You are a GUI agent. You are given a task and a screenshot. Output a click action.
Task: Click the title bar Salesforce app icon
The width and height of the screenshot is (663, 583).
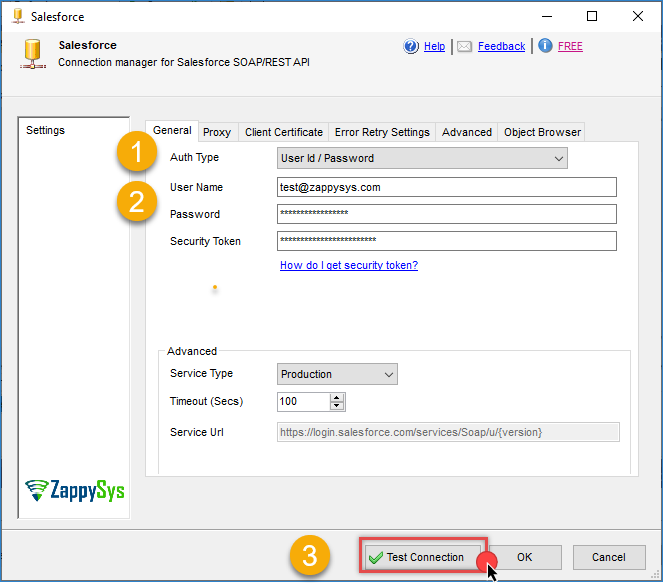[x=18, y=16]
